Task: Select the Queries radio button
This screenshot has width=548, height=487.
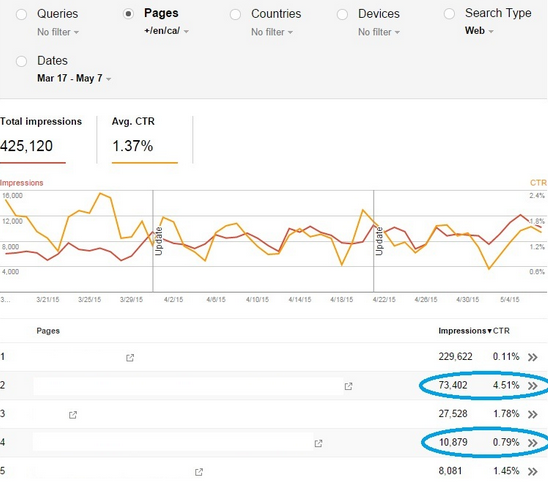Action: [x=21, y=15]
